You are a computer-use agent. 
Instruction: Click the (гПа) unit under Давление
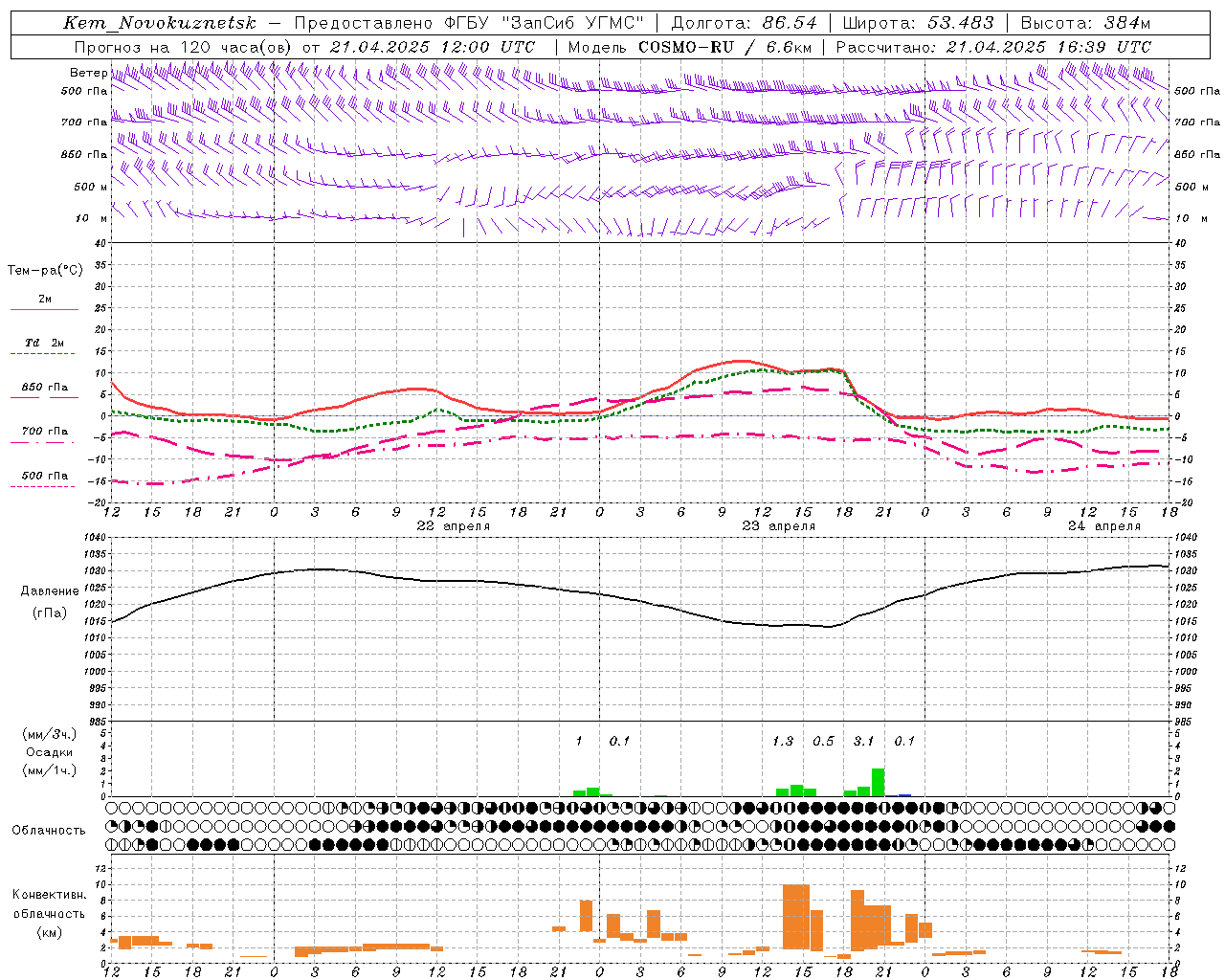[x=50, y=613]
